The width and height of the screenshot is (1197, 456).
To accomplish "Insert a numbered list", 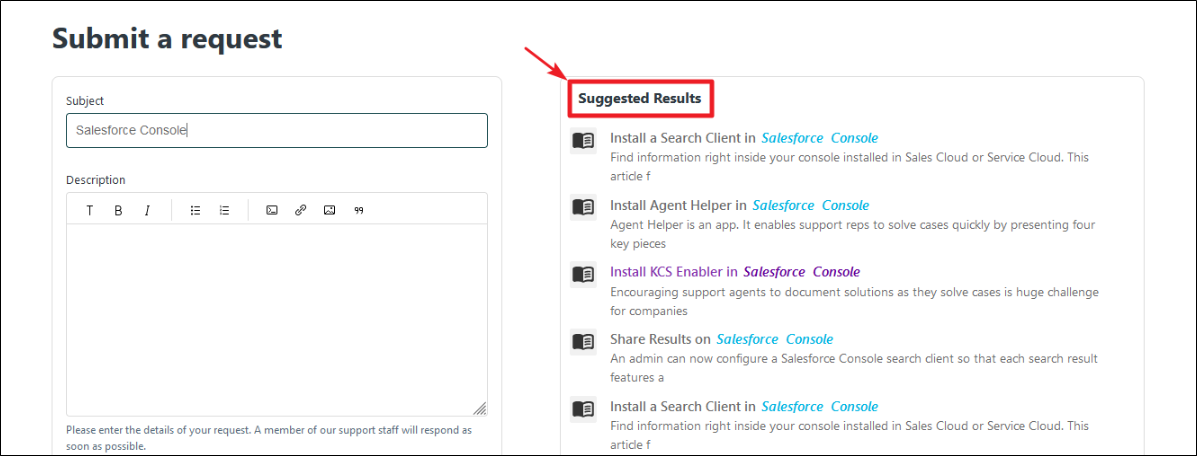I will (x=224, y=210).
